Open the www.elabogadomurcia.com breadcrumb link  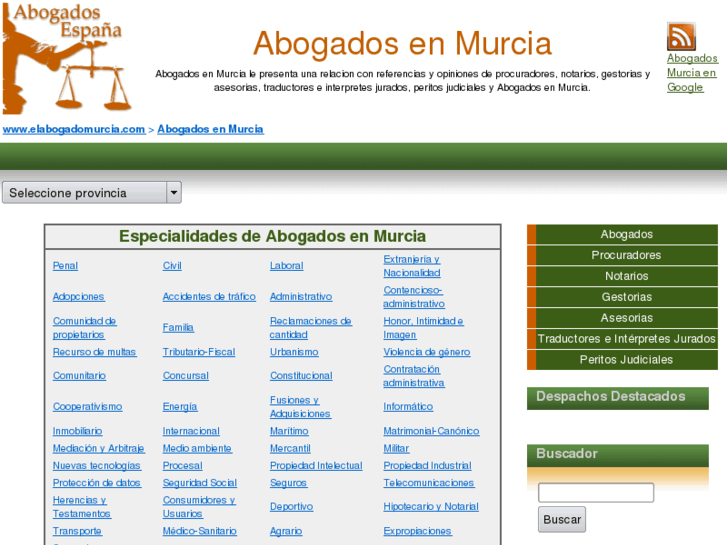(74, 129)
